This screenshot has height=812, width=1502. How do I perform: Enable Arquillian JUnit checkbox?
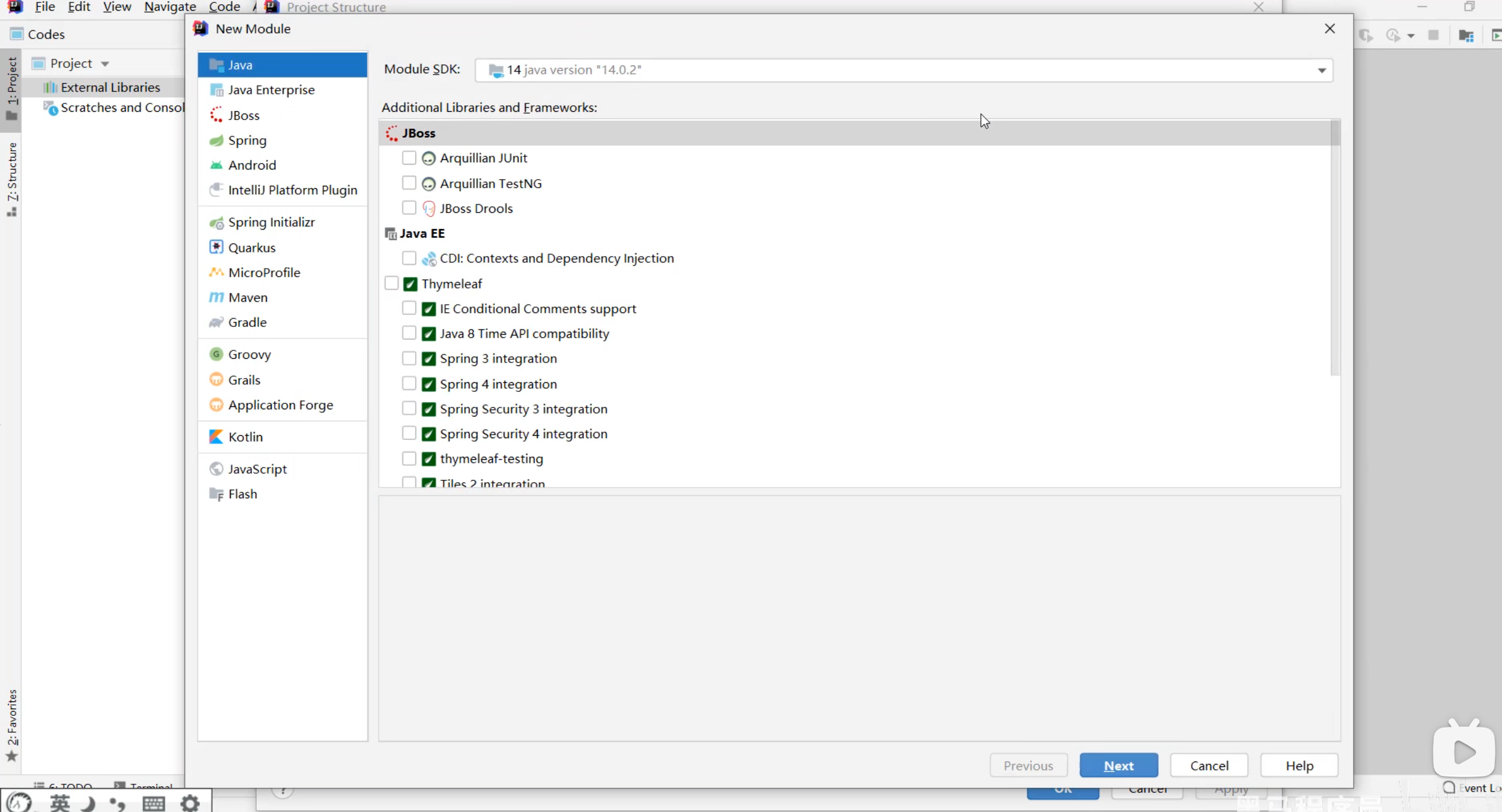(409, 158)
